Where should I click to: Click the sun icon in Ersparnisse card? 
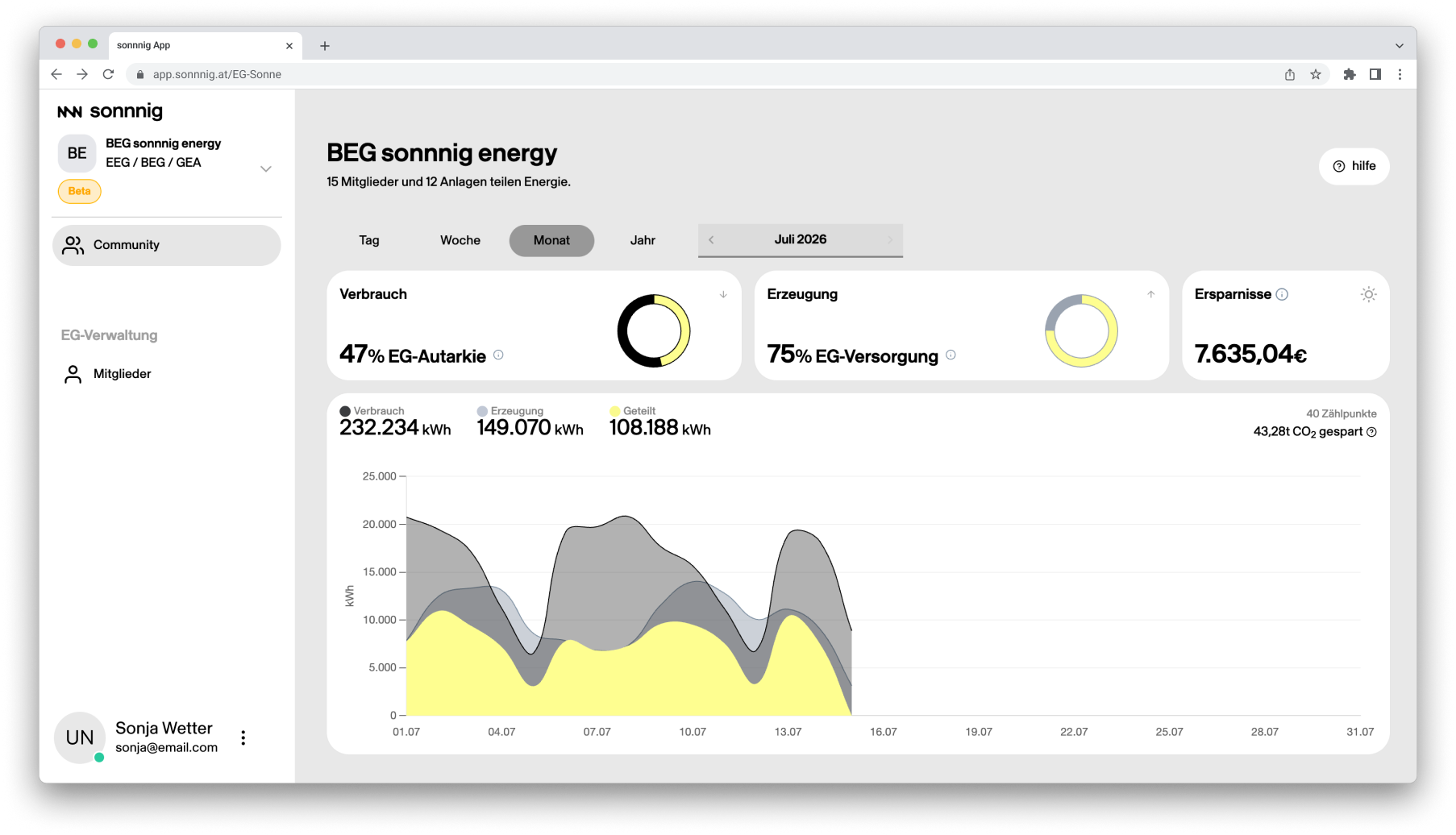tap(1368, 294)
